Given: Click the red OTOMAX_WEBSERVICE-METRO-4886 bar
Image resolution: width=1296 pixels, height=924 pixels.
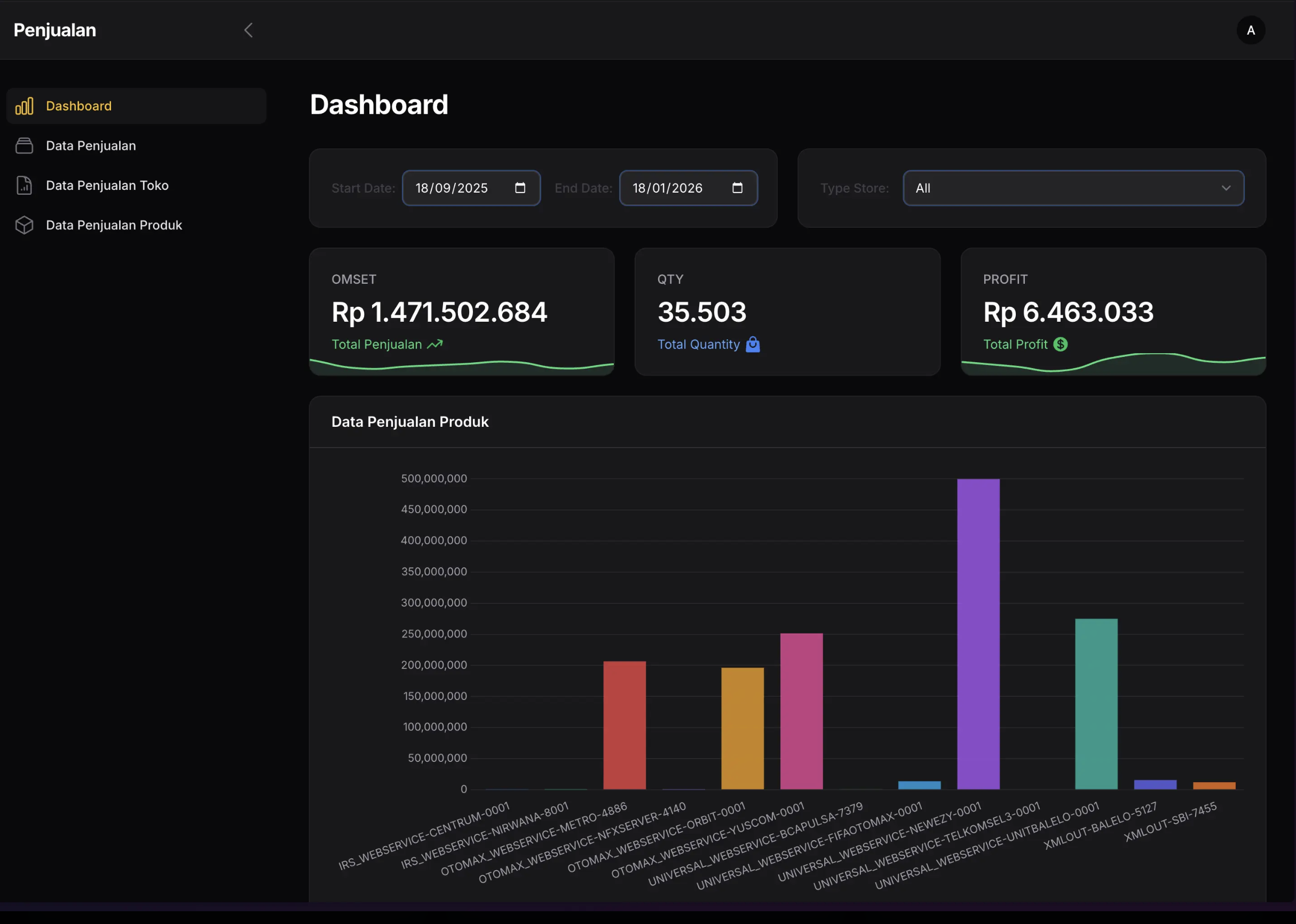Looking at the screenshot, I should click(625, 724).
